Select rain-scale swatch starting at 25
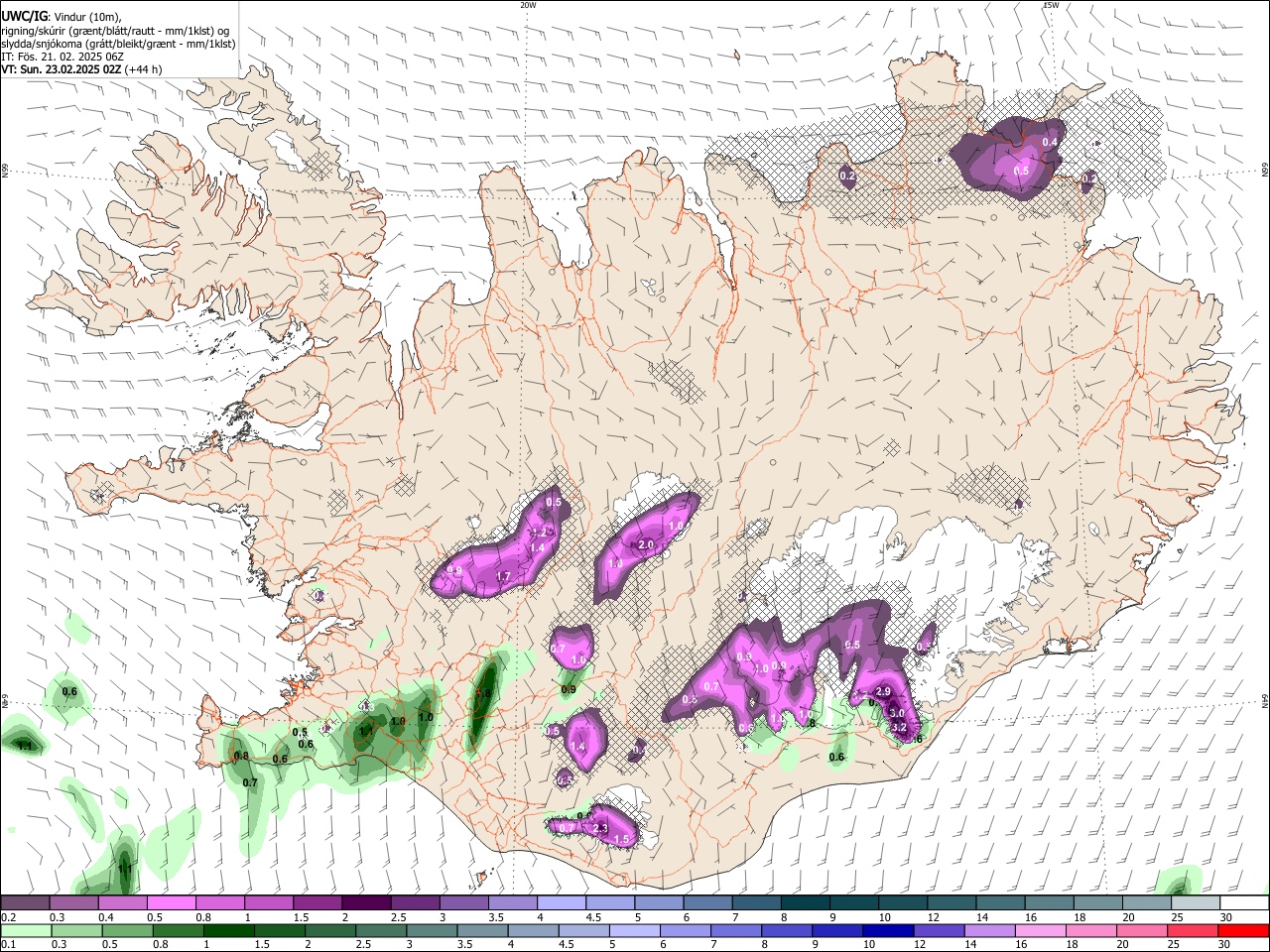This screenshot has height=952, width=1270. (x=1193, y=930)
